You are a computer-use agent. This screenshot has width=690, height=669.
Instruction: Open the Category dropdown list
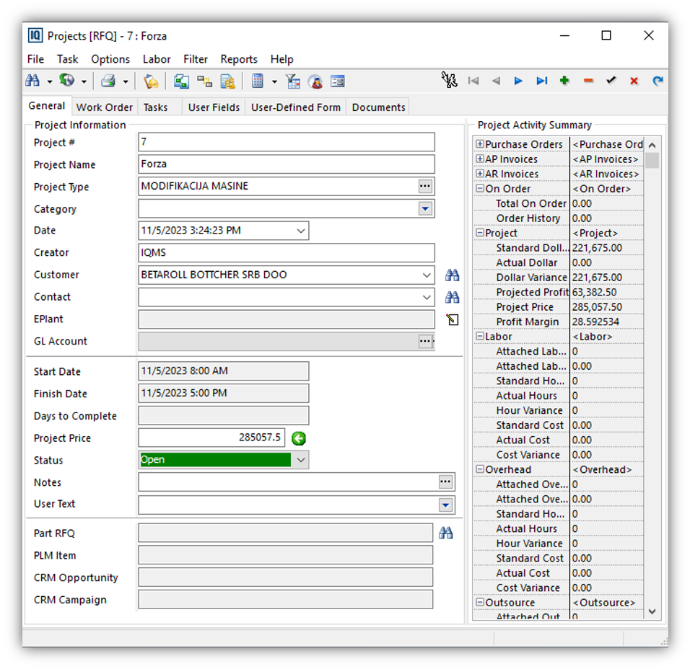(x=425, y=209)
